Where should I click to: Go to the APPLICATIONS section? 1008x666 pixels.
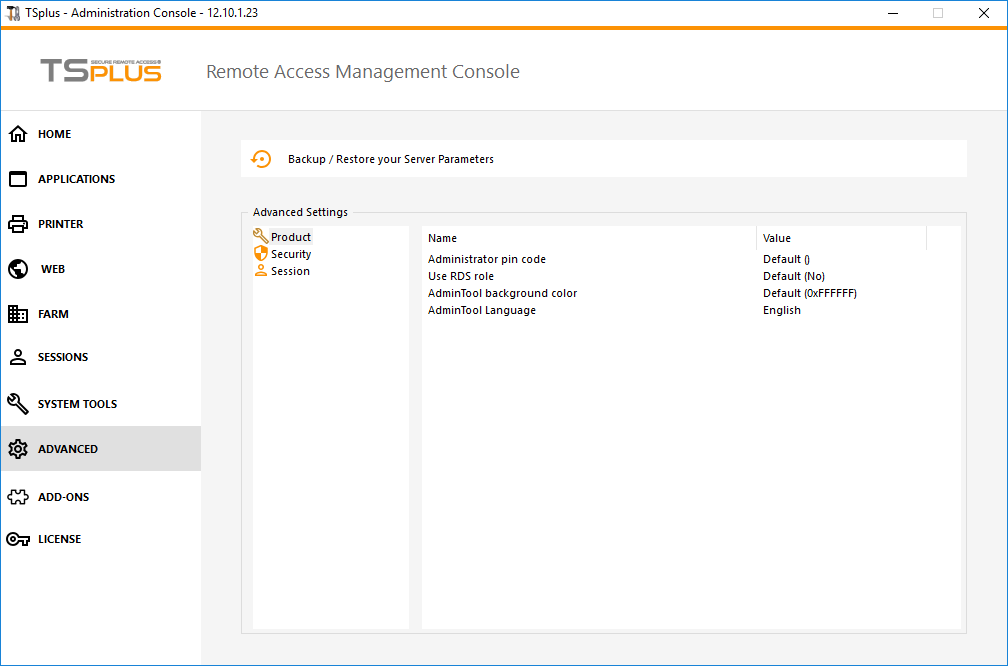pos(76,179)
